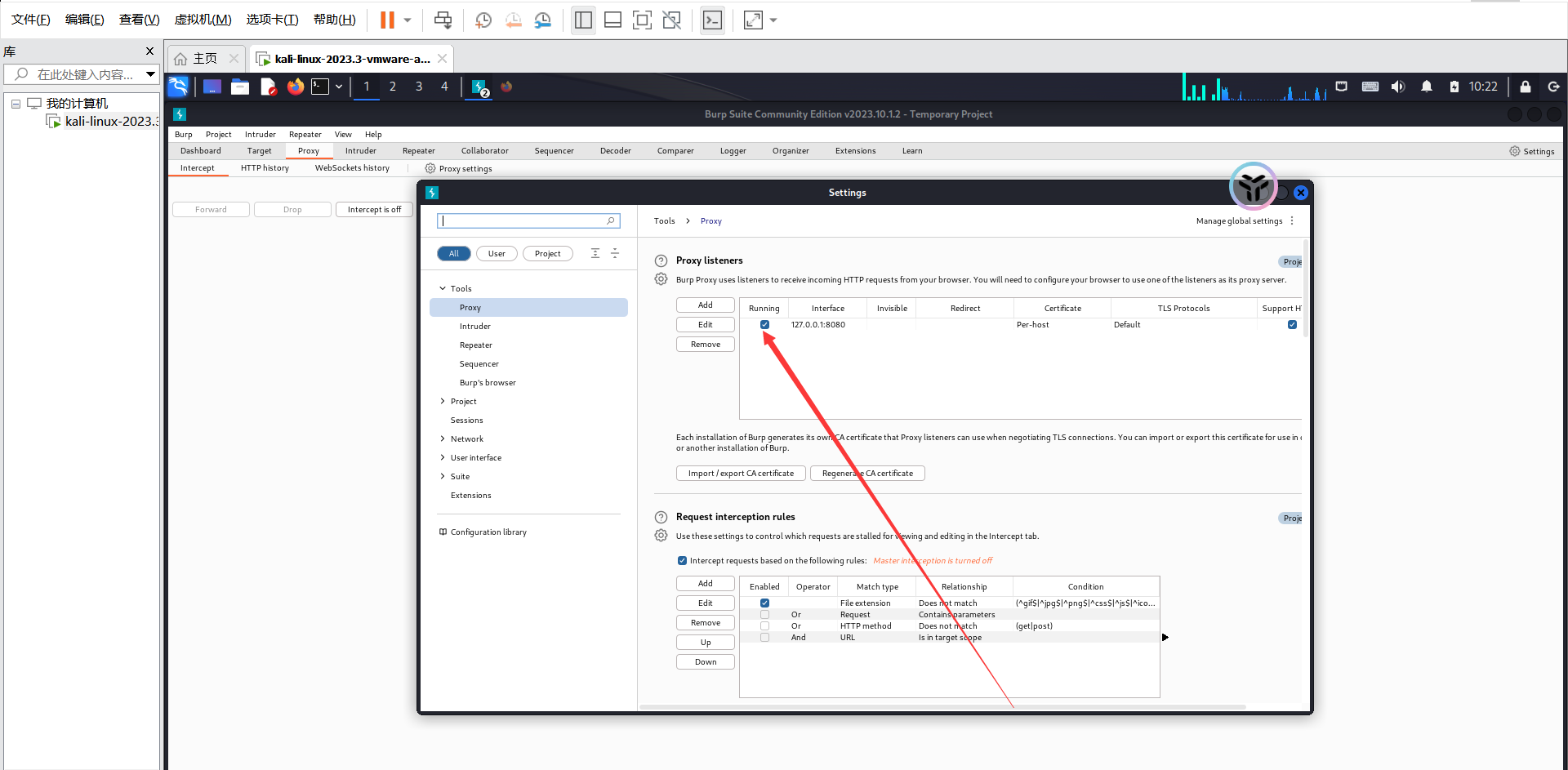This screenshot has width=1568, height=770.
Task: Click Regenerate CA certificate button
Action: pos(867,474)
